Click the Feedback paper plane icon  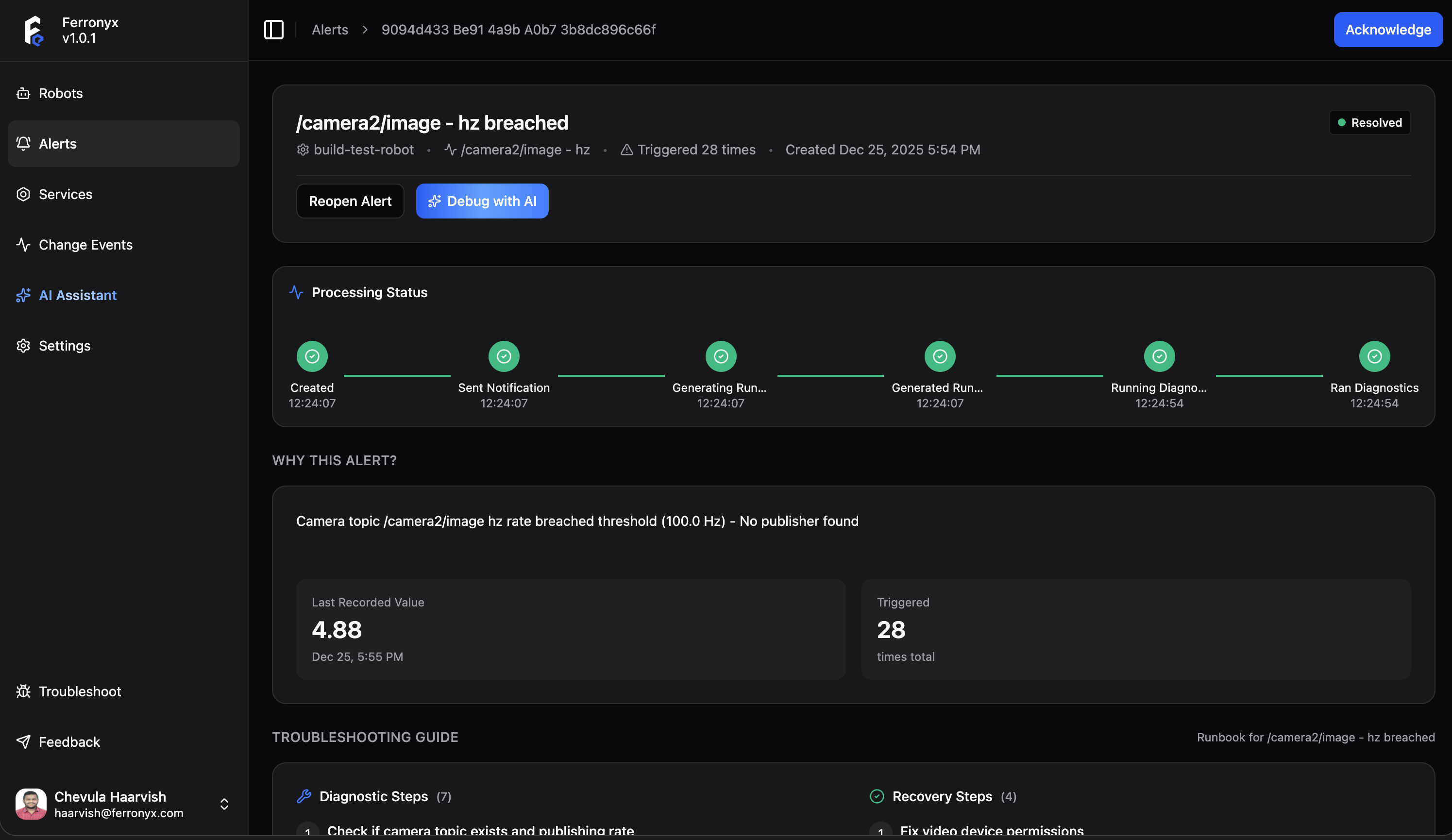23,742
